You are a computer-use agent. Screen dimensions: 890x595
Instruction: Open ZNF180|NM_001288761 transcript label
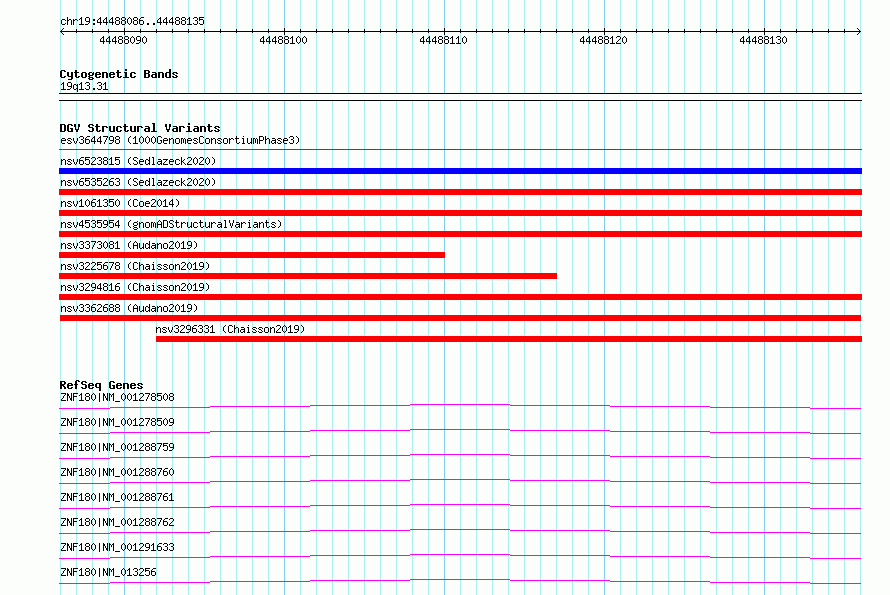click(x=117, y=497)
